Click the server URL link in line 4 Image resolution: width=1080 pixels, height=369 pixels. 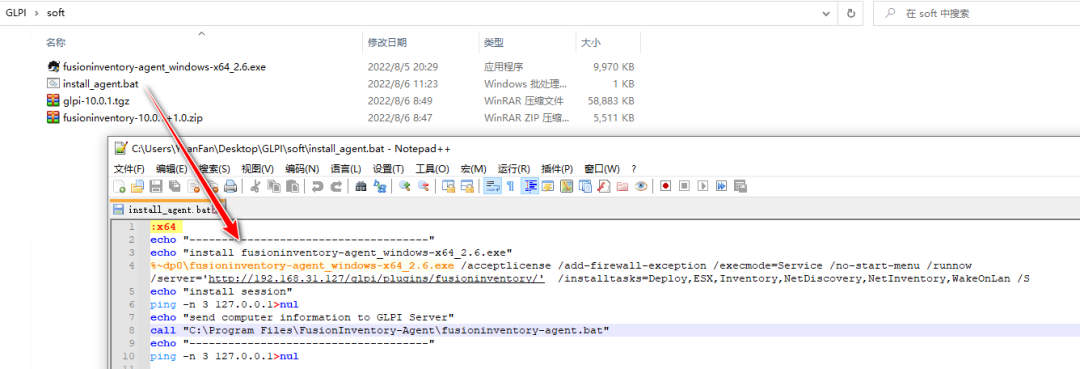(x=376, y=278)
